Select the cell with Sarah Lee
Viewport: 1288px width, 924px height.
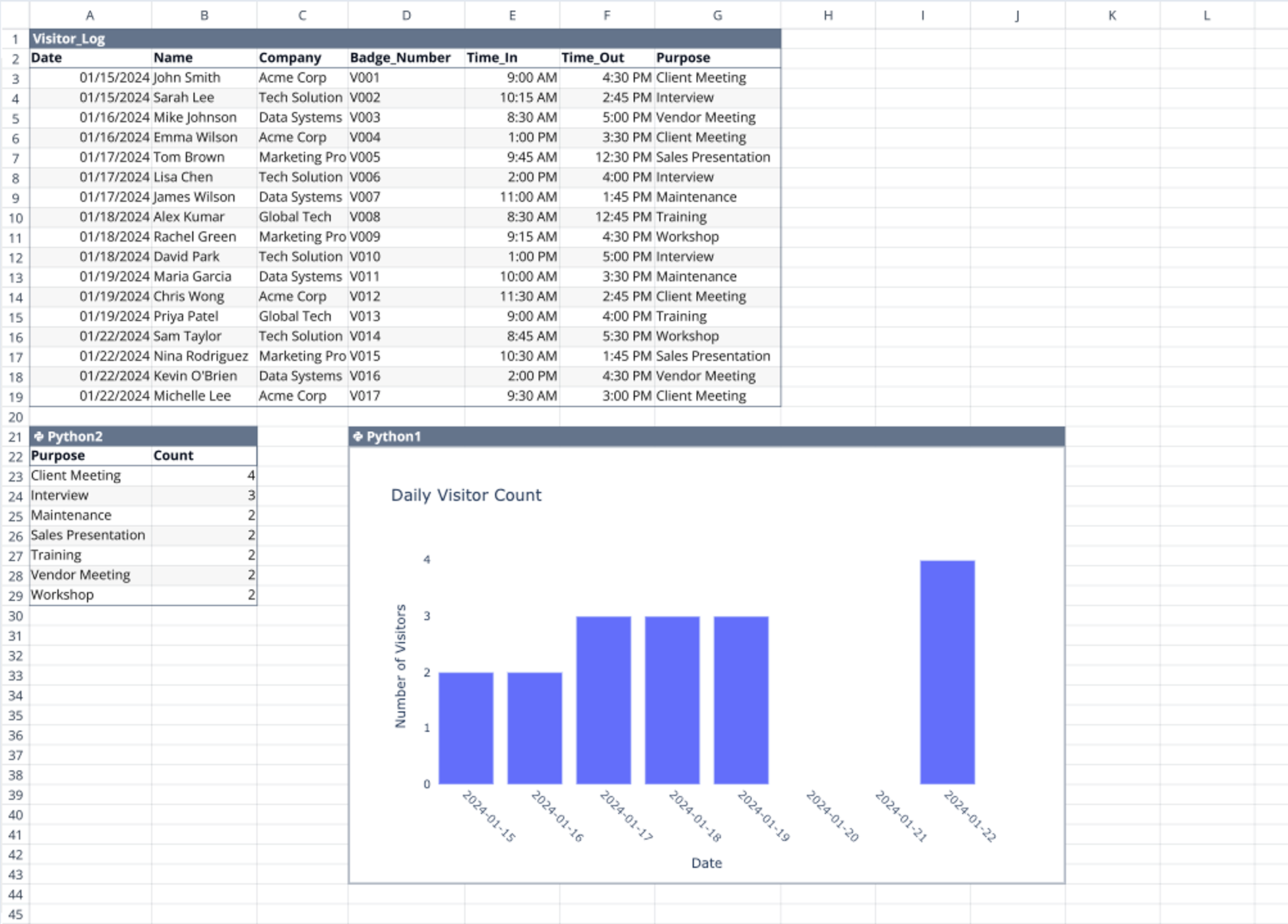coord(204,98)
